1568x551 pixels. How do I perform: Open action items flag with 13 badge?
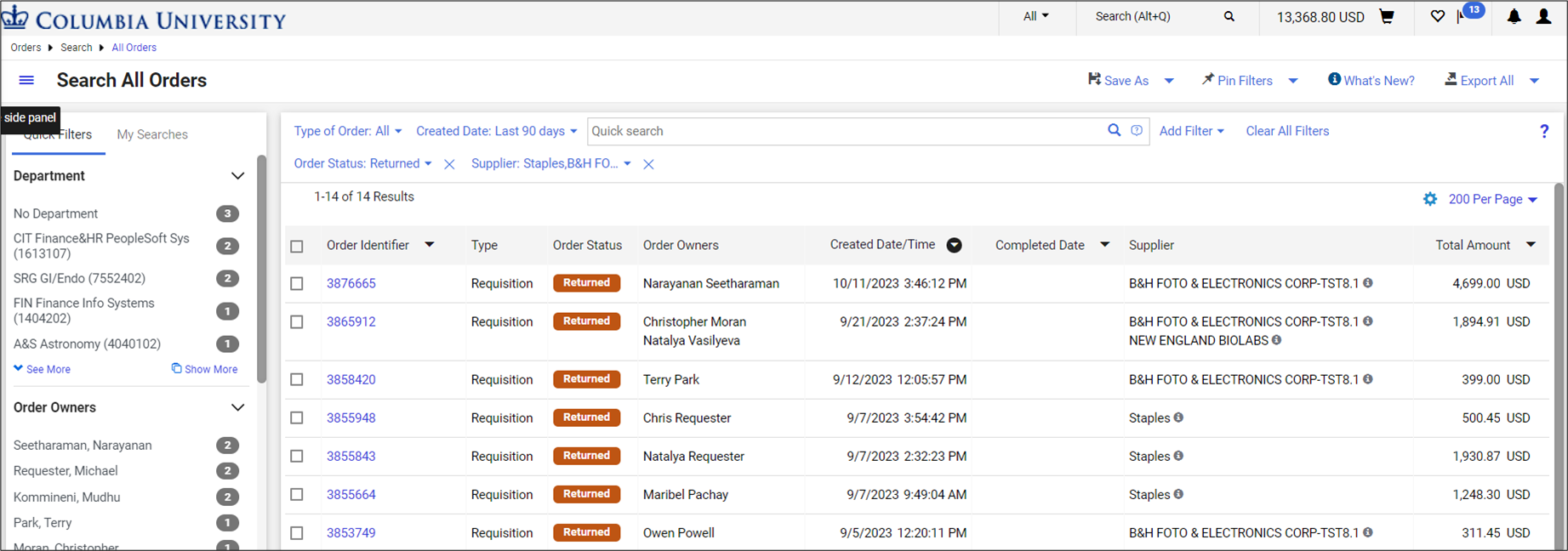pos(1470,13)
